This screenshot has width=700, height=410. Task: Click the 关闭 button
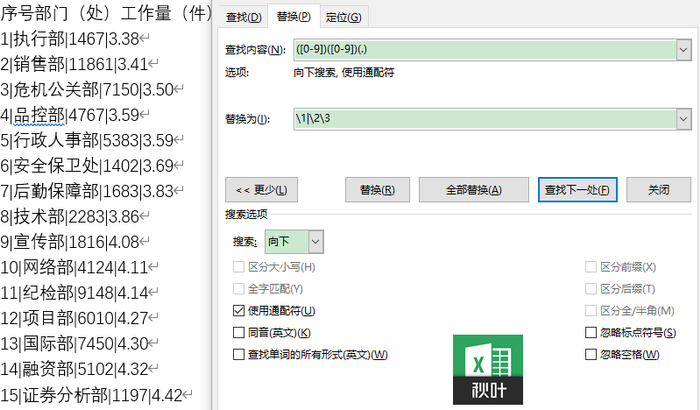tap(658, 190)
